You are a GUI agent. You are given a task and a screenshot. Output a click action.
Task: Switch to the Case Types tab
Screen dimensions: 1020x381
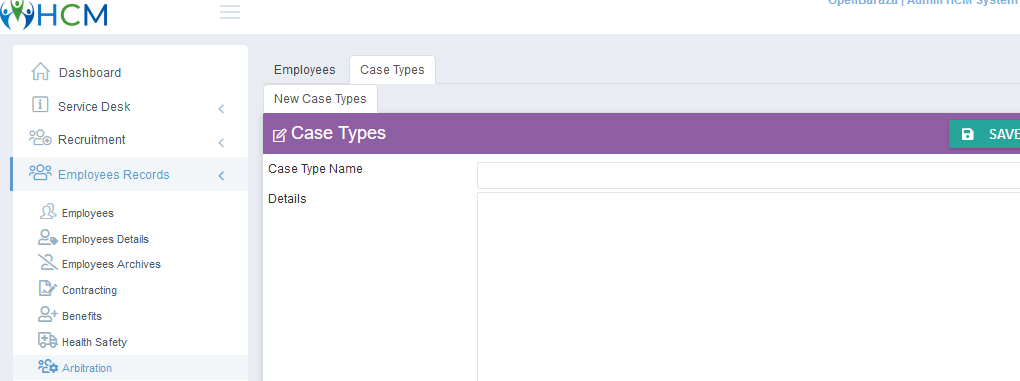(392, 70)
